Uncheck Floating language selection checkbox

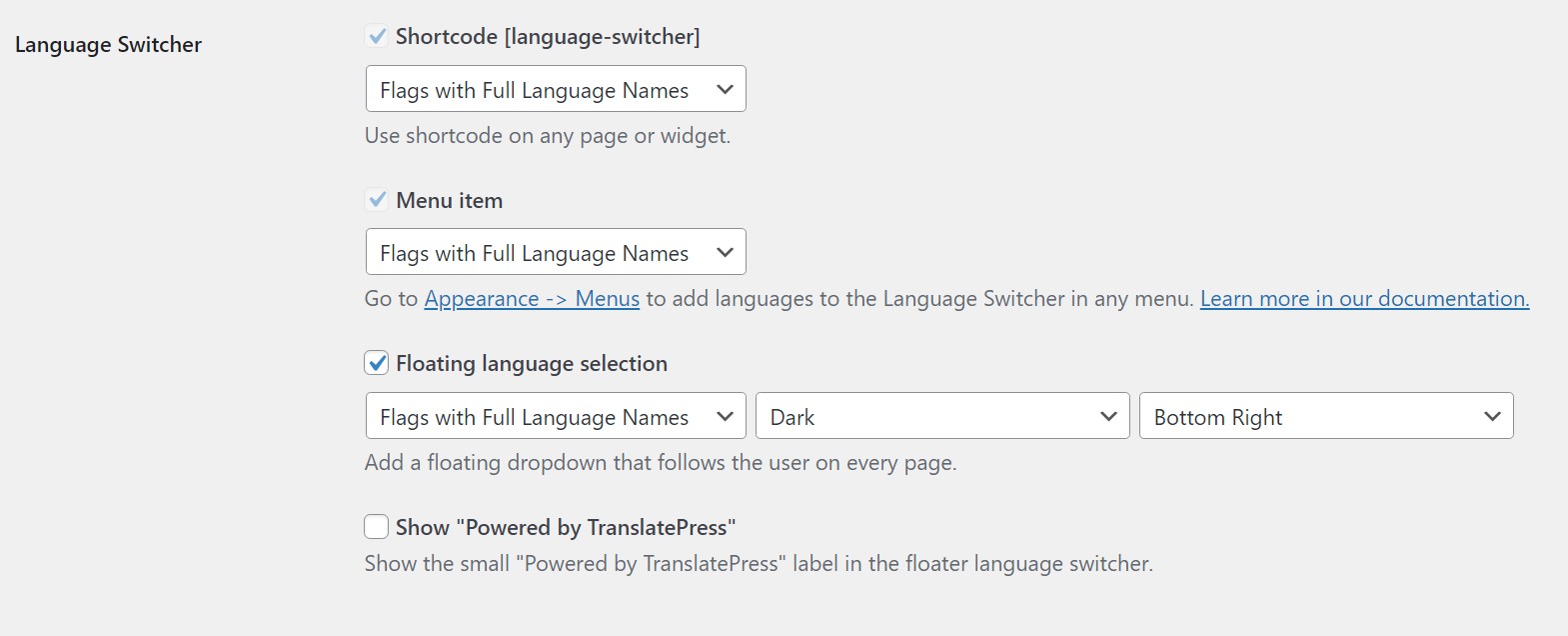(x=377, y=363)
